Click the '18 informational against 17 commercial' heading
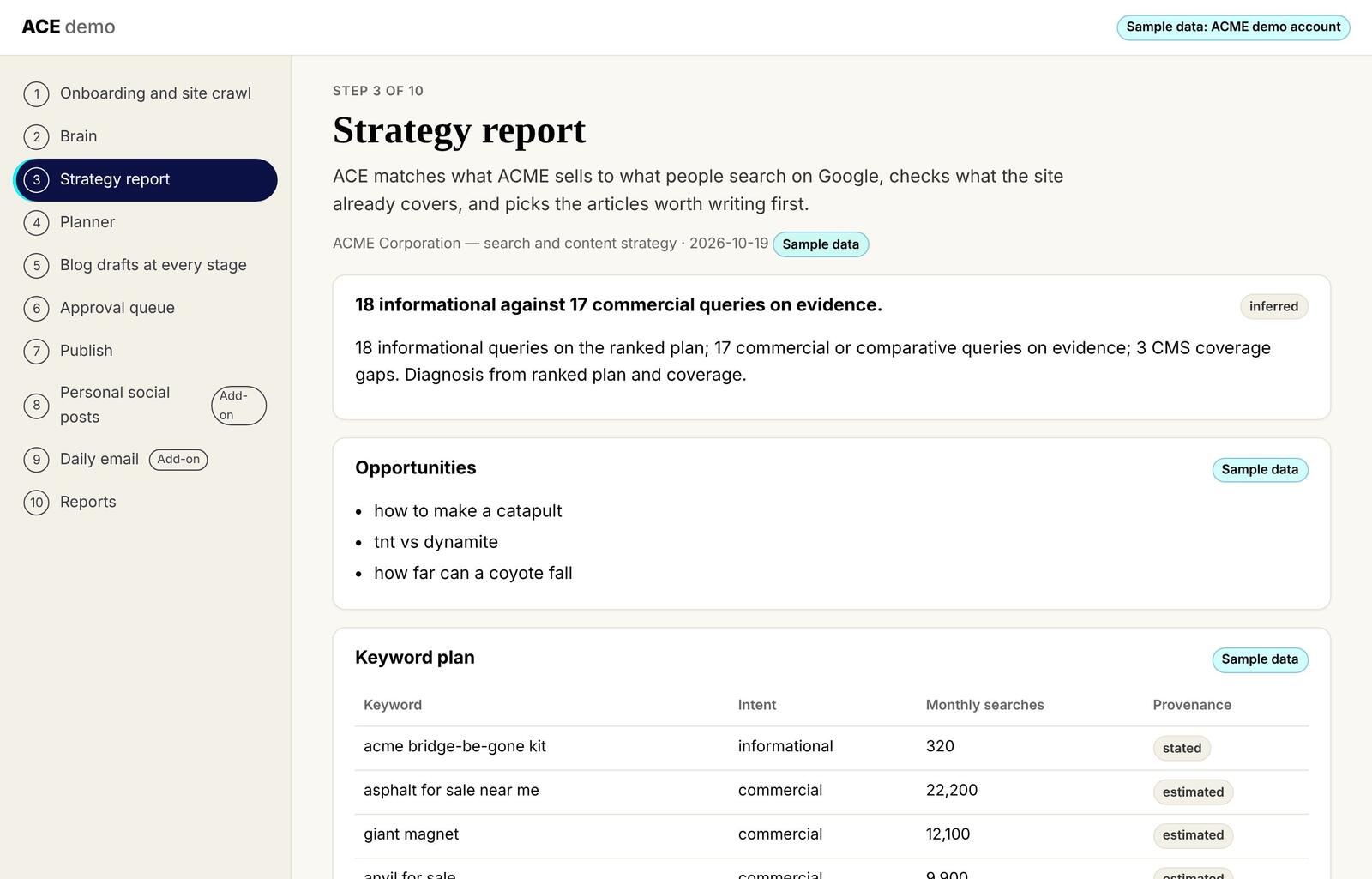This screenshot has width=1372, height=879. pyautogui.click(x=618, y=305)
